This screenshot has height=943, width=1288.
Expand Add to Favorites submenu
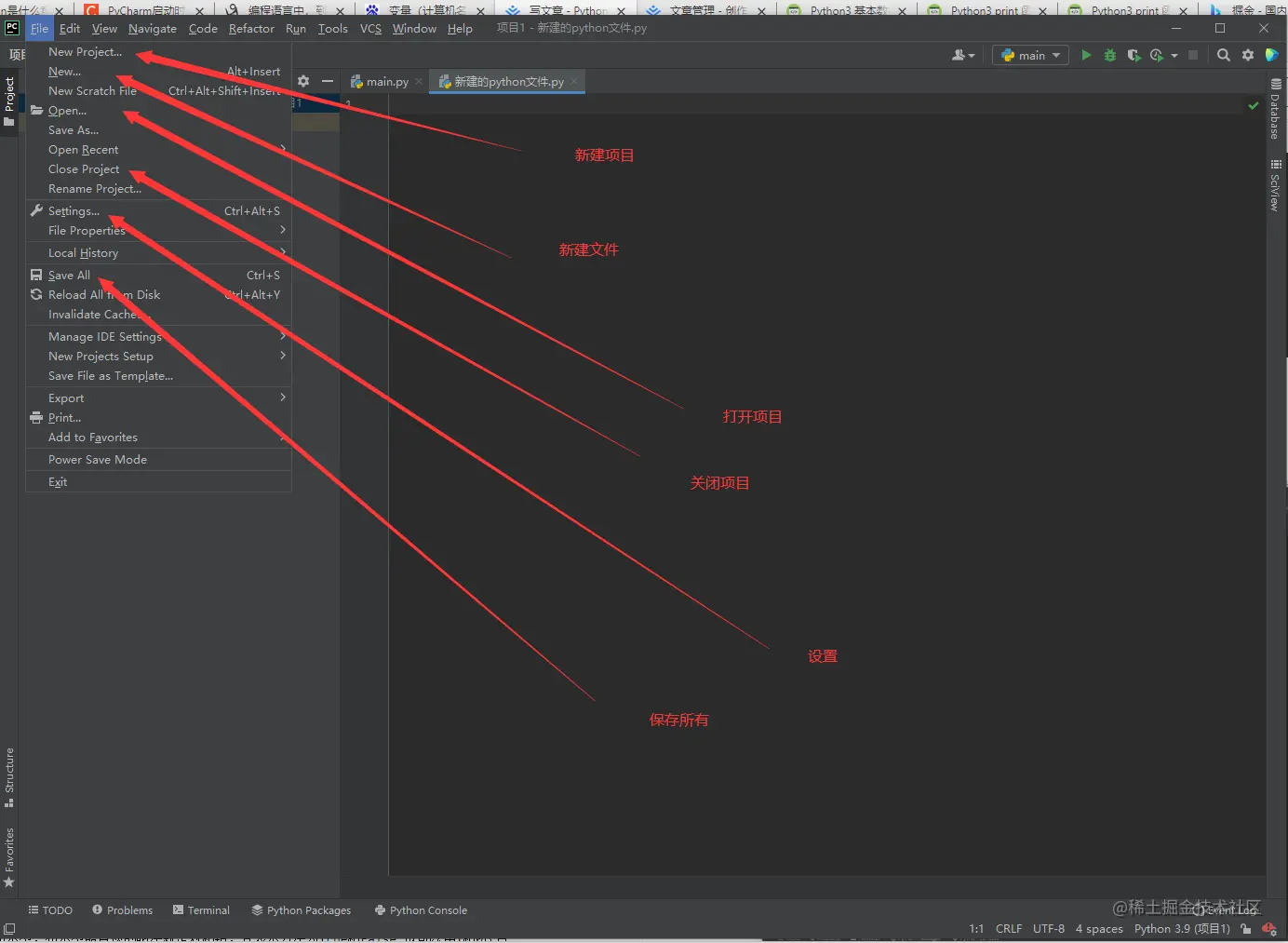click(x=158, y=438)
